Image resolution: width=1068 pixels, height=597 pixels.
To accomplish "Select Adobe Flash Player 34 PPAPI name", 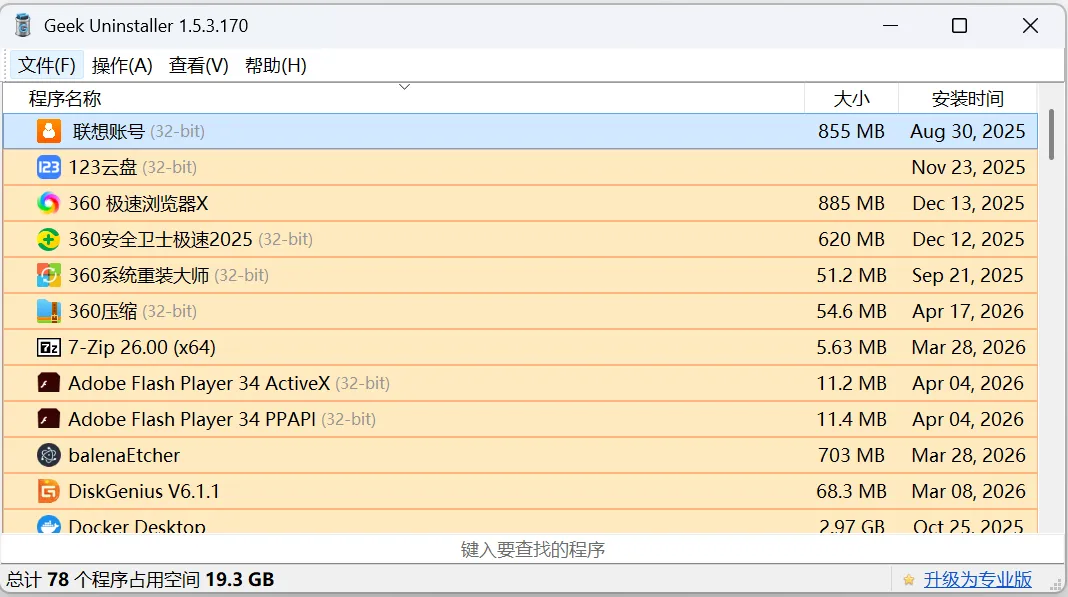I will coord(192,419).
